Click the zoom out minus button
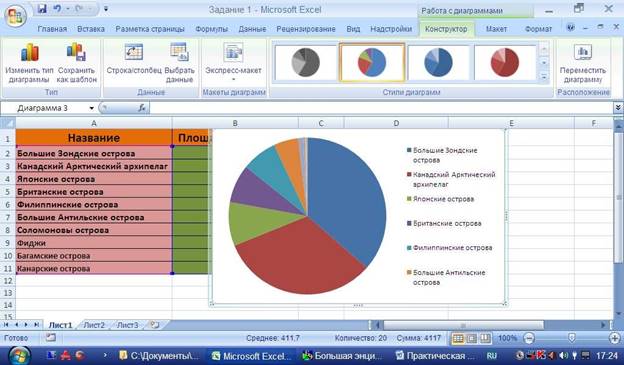 [528, 338]
